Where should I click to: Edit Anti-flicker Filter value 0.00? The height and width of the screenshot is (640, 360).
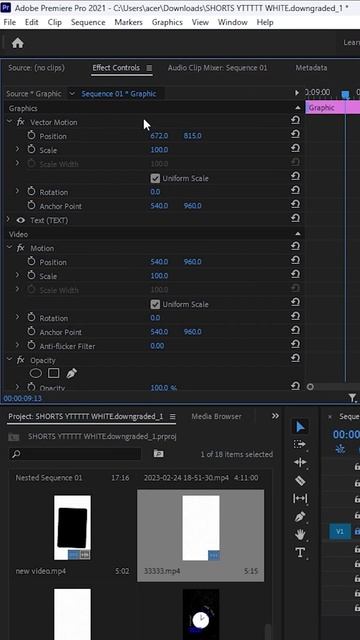[x=157, y=346]
